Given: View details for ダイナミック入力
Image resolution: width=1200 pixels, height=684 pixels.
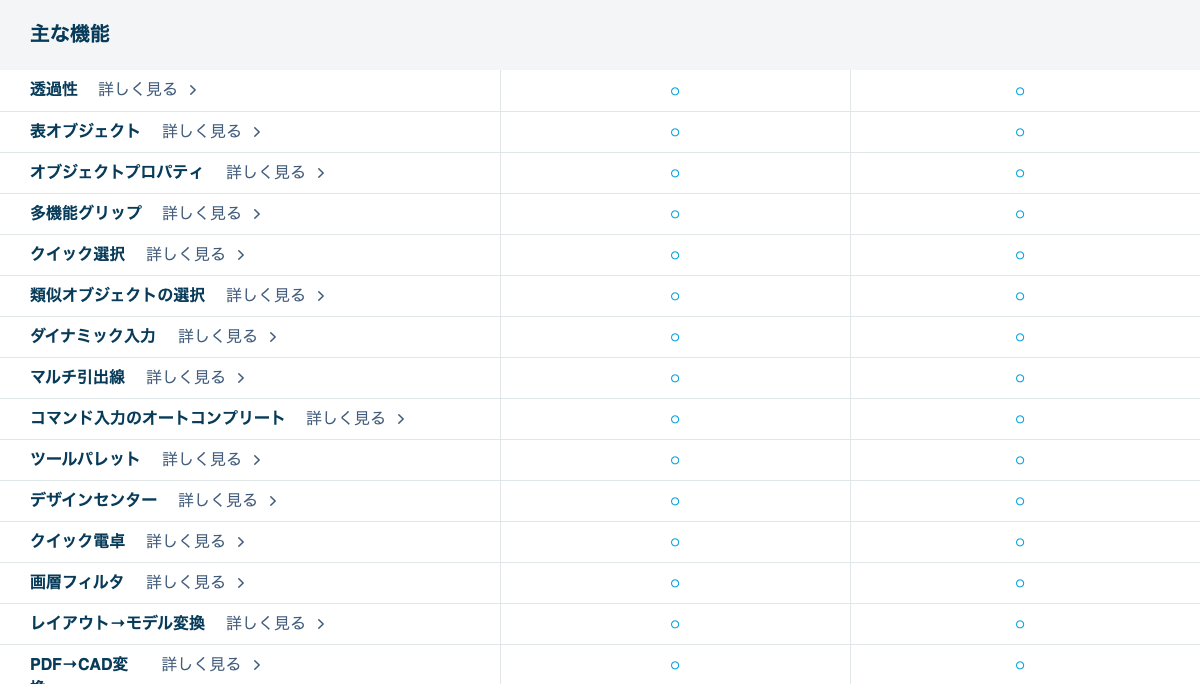Looking at the screenshot, I should 218,336.
